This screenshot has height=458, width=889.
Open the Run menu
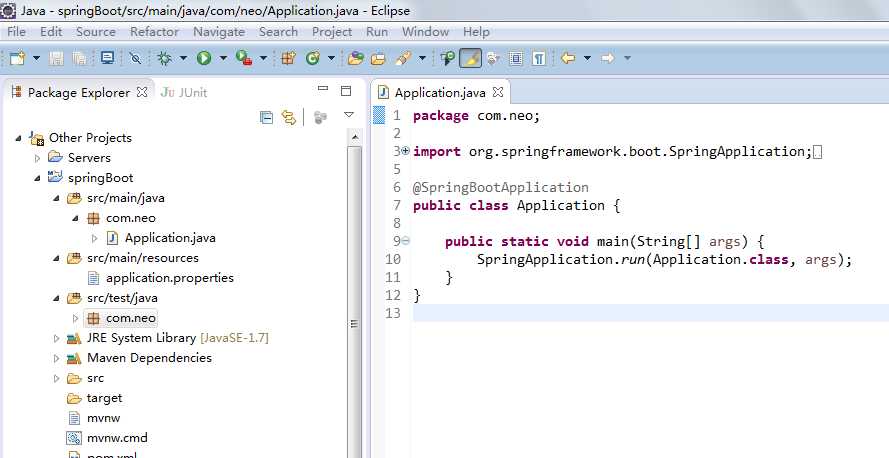[x=377, y=32]
